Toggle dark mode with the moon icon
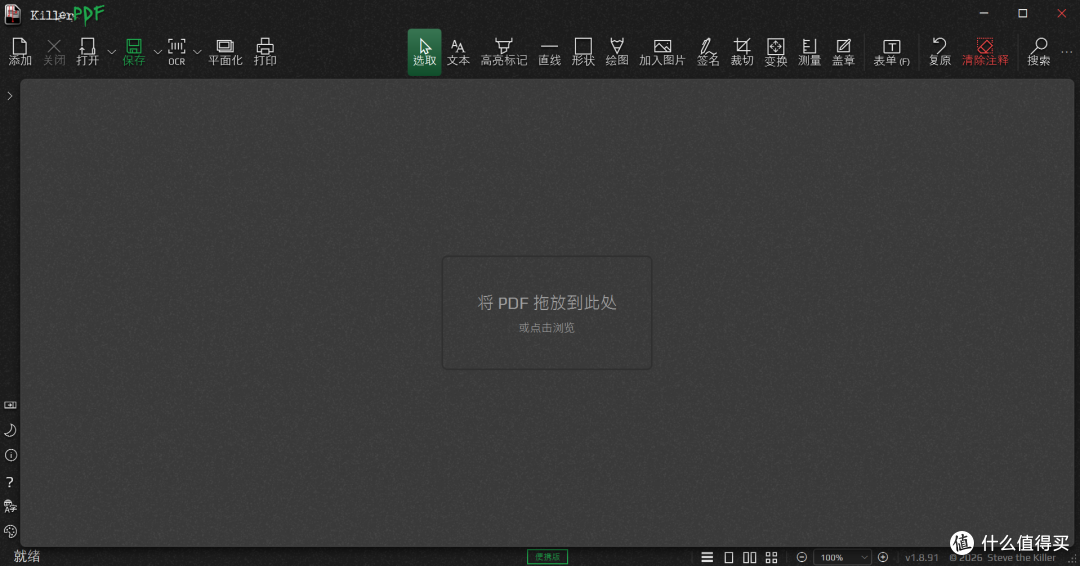Image resolution: width=1080 pixels, height=566 pixels. tap(10, 430)
